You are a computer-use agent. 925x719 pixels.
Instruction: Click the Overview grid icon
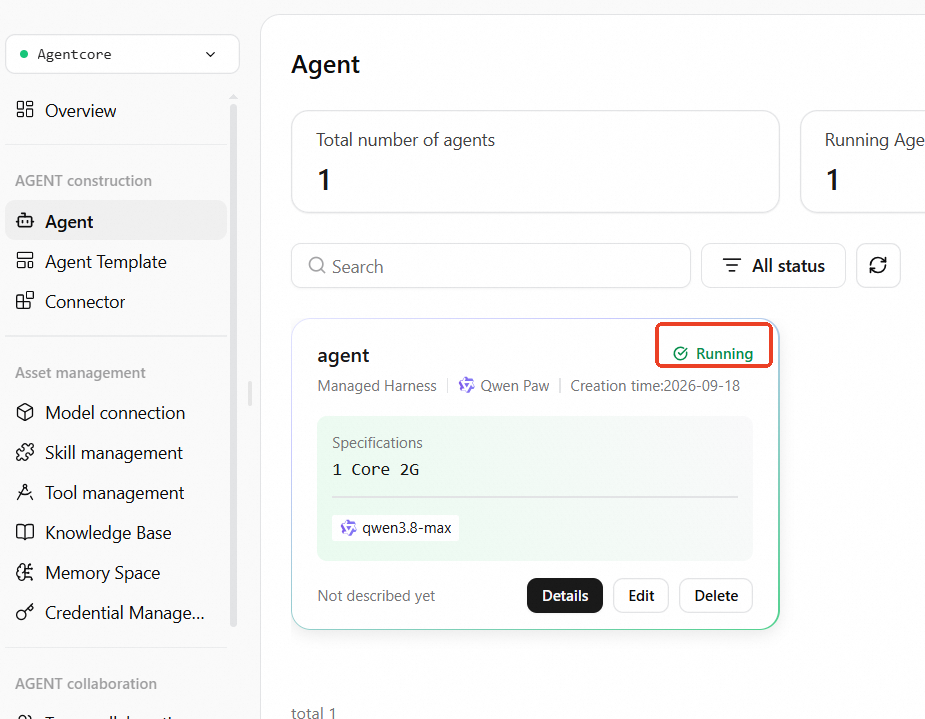coord(25,110)
